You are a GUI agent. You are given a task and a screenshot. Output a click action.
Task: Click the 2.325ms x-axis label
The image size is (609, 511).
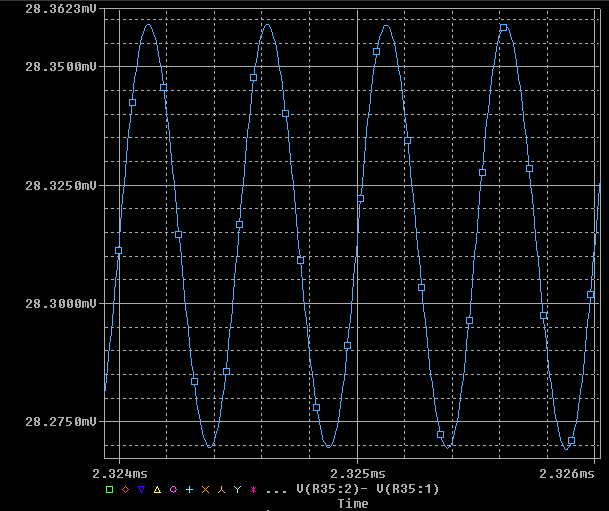point(358,474)
